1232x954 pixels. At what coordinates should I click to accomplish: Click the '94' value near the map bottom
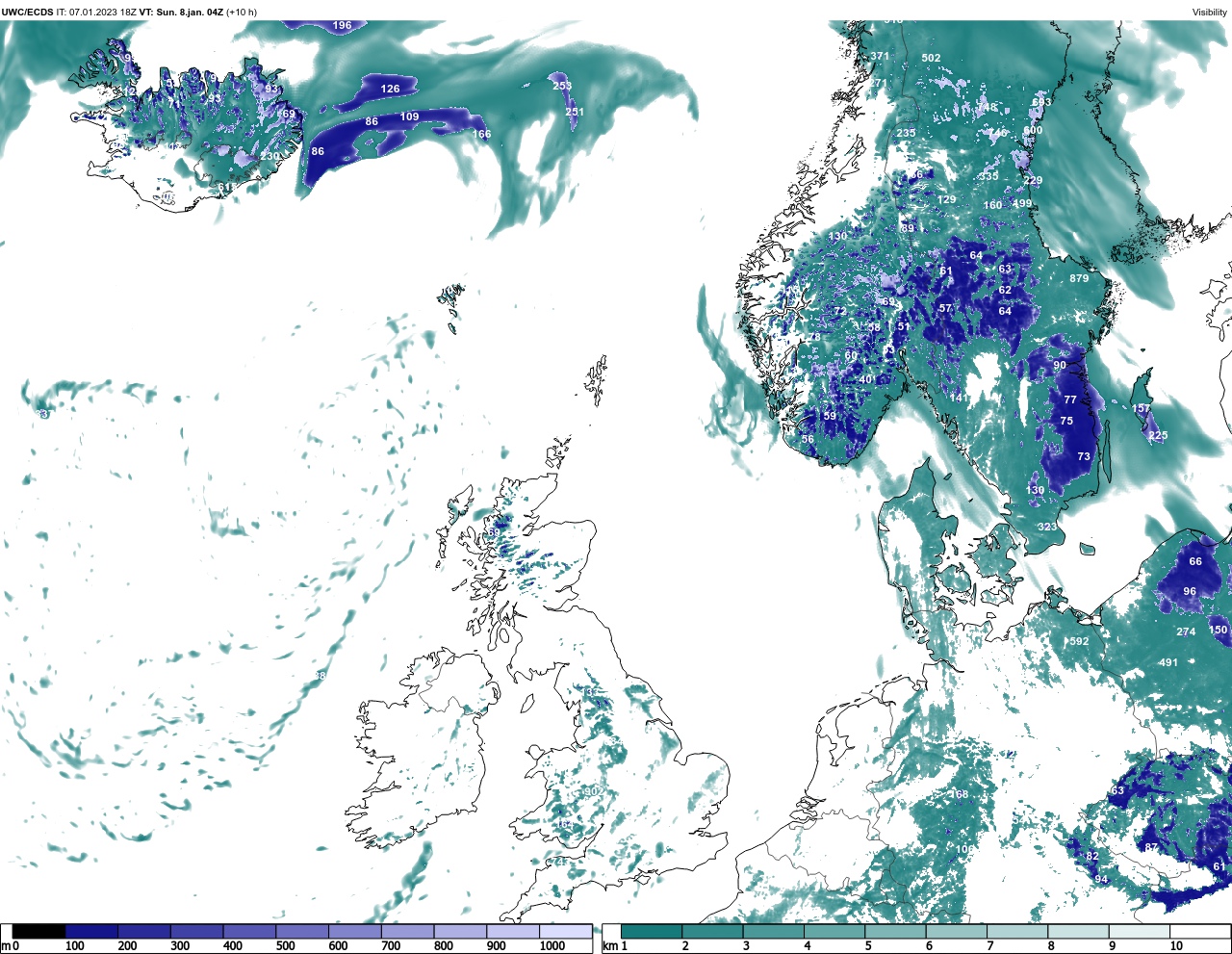[x=1101, y=880]
